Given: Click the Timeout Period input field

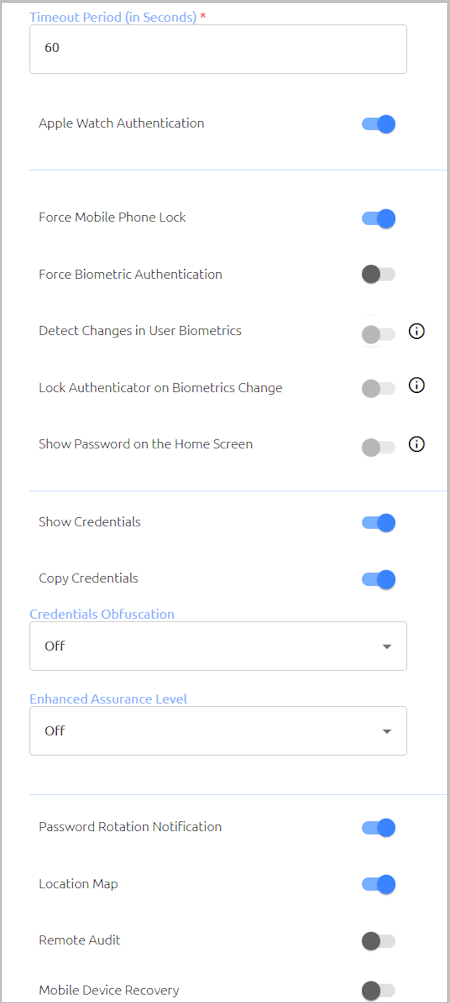Looking at the screenshot, I should pyautogui.click(x=218, y=49).
